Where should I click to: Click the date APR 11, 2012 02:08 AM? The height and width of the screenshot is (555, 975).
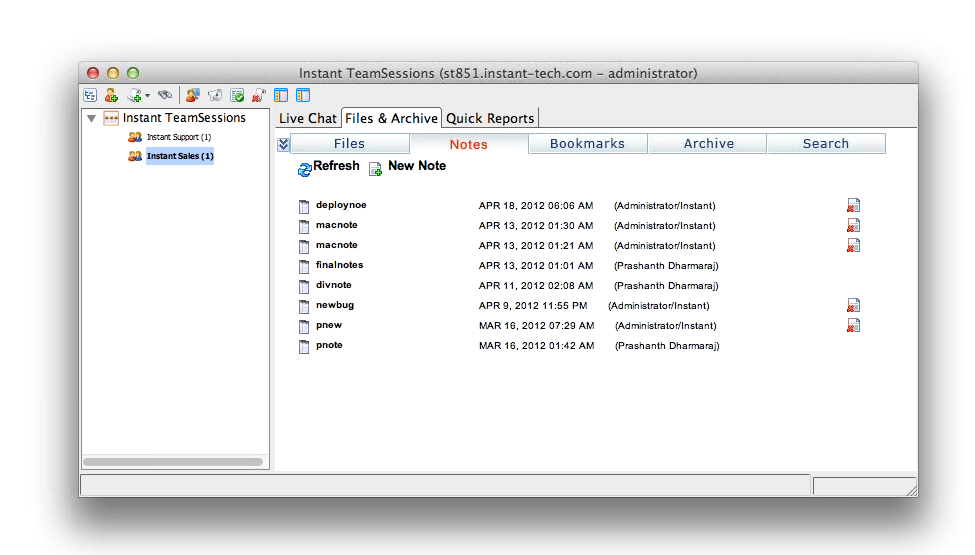536,286
